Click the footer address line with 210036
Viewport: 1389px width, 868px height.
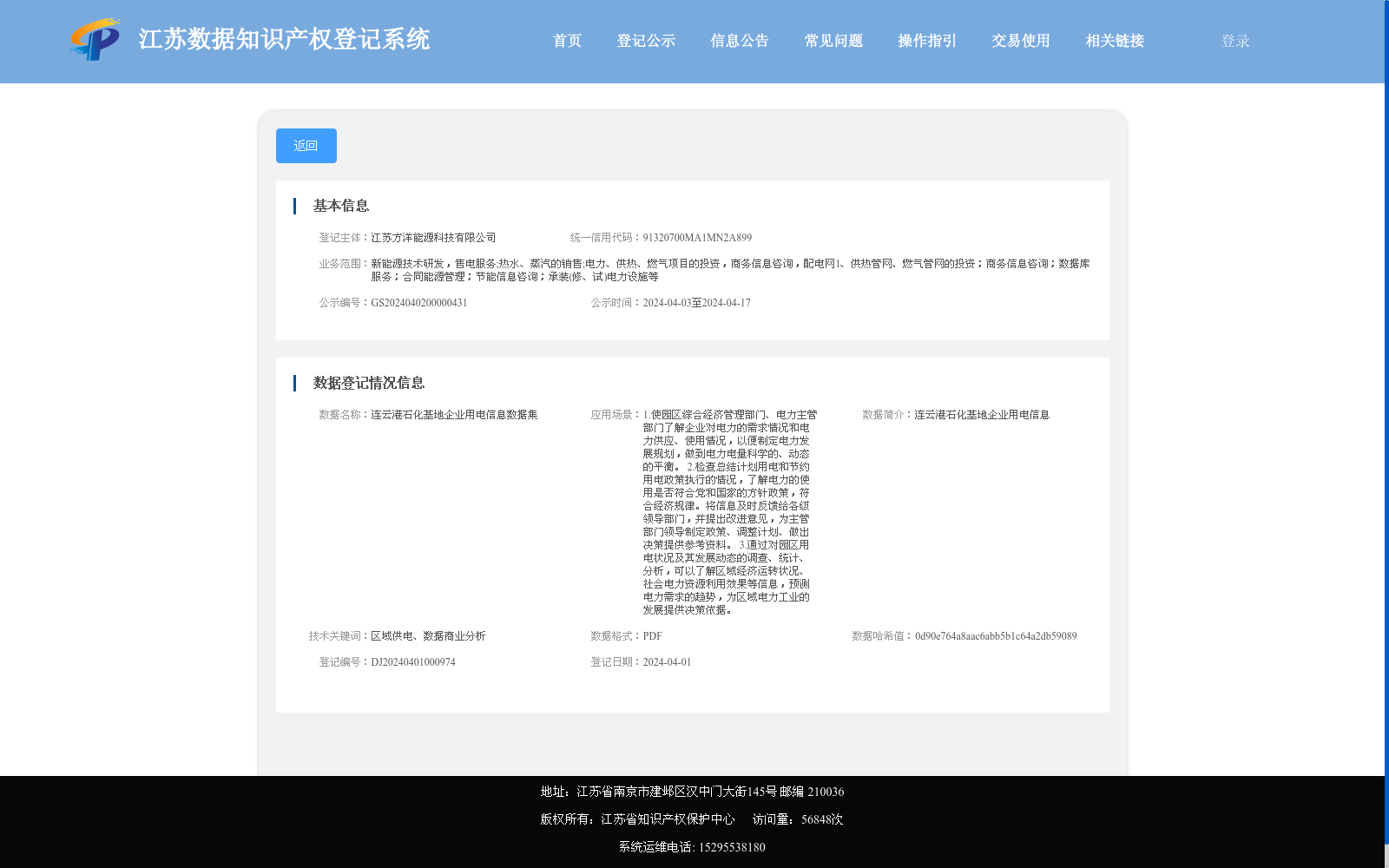[692, 792]
